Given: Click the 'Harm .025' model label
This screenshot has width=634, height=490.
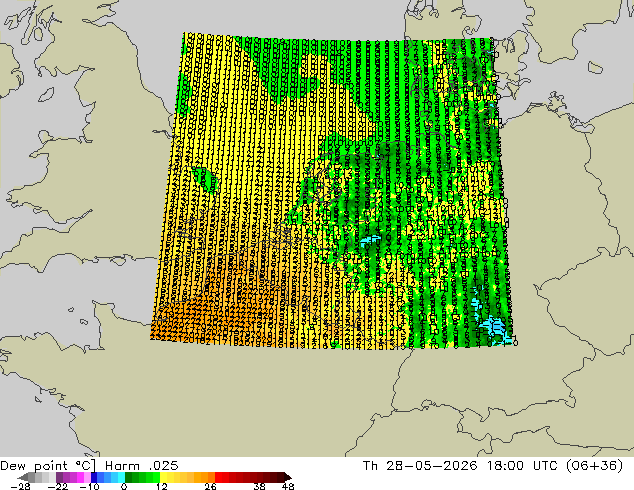Looking at the screenshot, I should coord(142,465).
